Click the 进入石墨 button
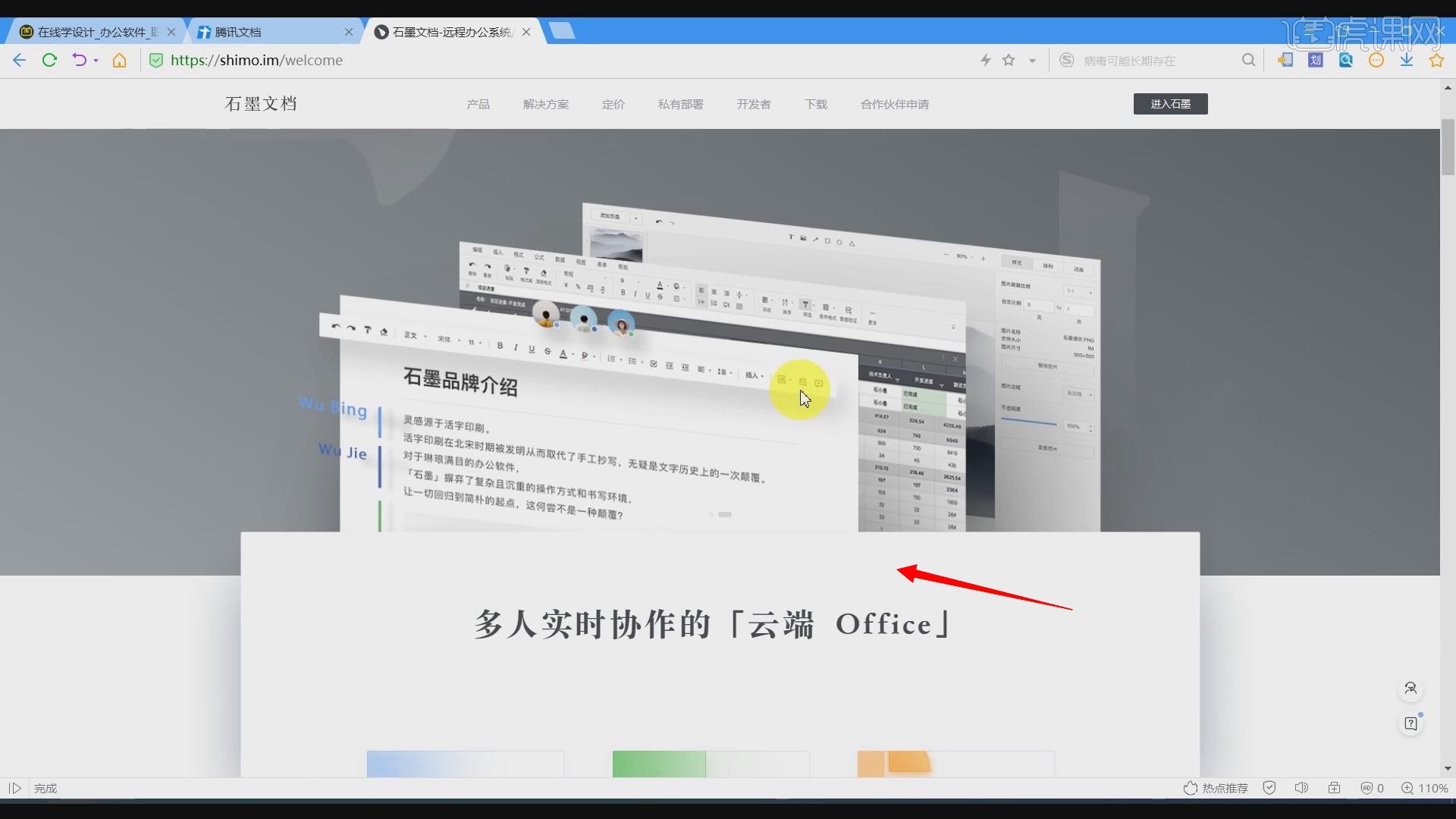 (1170, 104)
